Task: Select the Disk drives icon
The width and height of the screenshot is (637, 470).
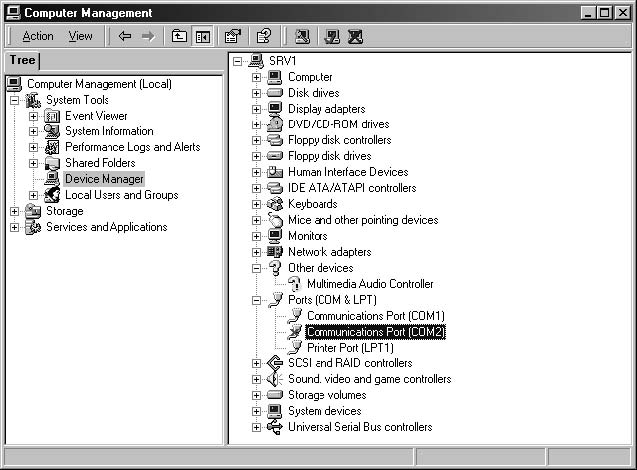Action: [x=275, y=93]
